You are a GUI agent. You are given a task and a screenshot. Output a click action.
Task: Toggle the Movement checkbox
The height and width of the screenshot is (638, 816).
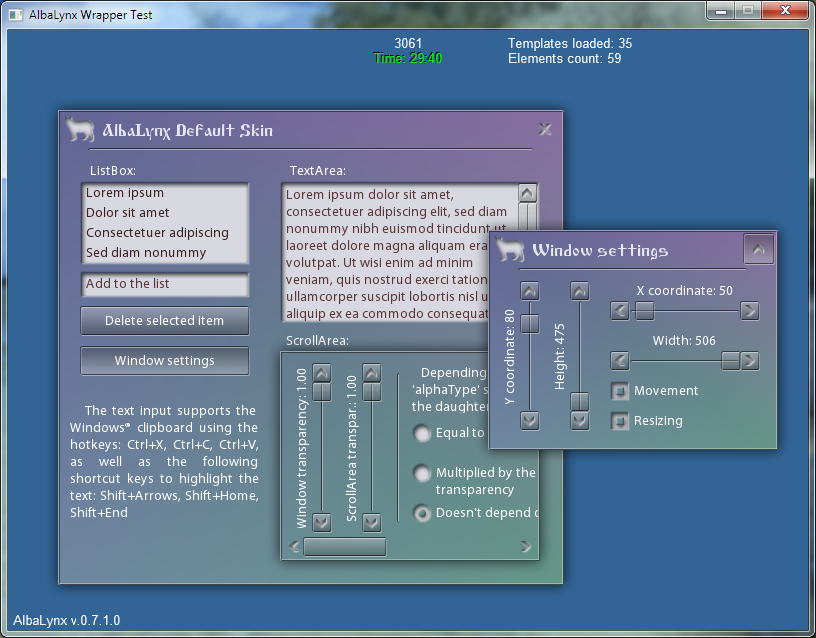pos(620,391)
